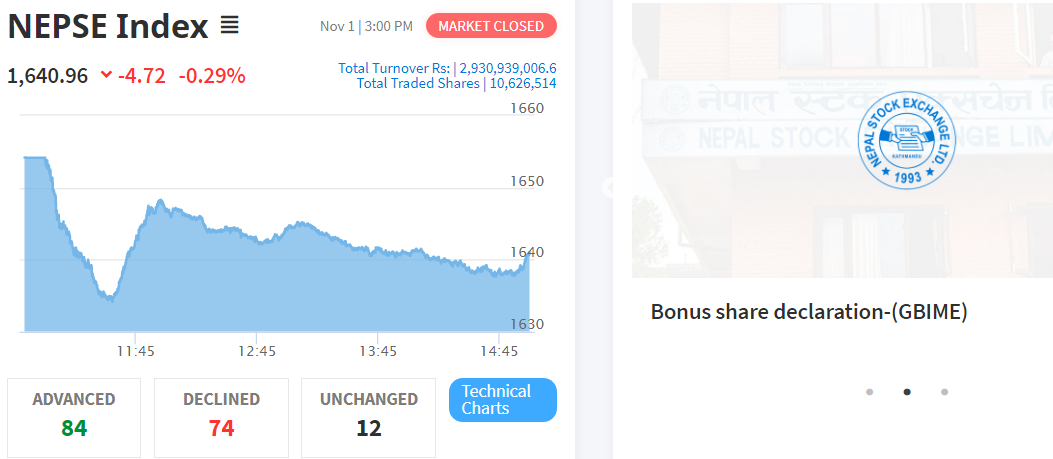Click the Total Traded Shares figure
The width and height of the screenshot is (1053, 459).
(523, 83)
